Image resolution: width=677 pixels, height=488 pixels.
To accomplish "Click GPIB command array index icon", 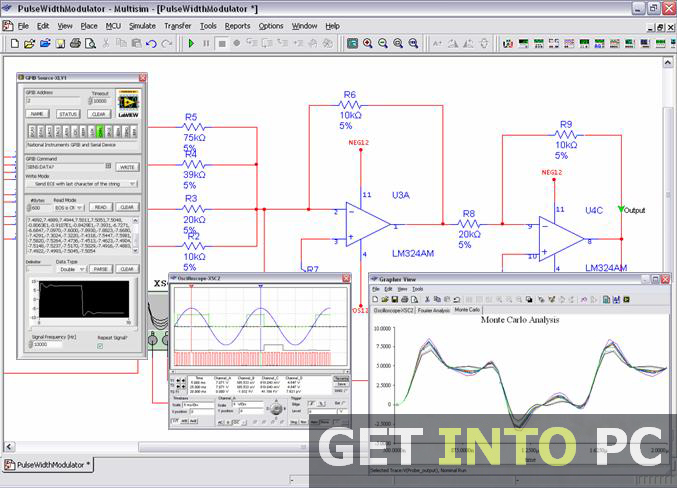I will point(108,166).
